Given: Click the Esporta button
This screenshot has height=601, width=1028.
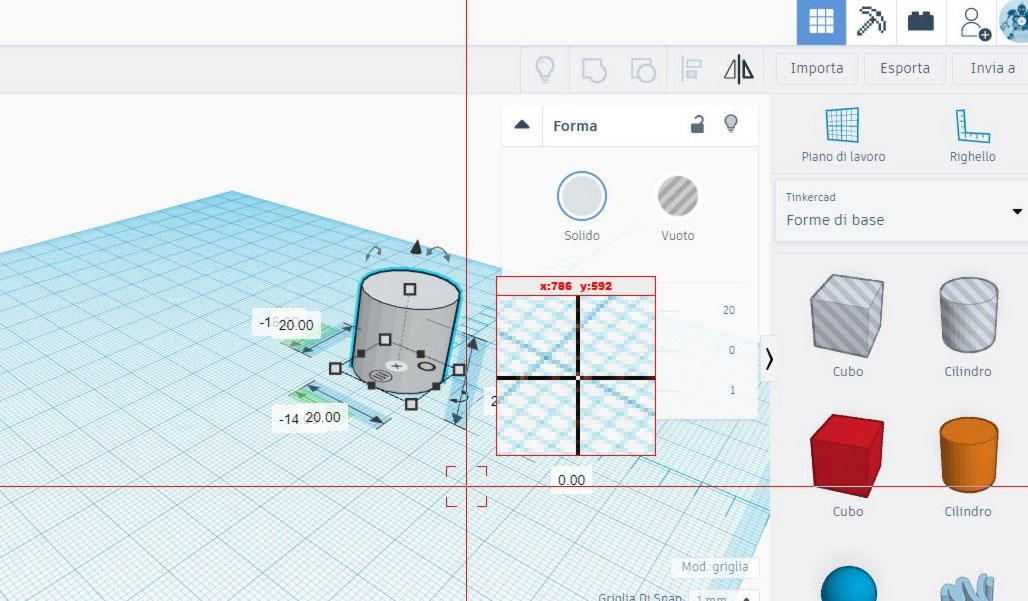Looking at the screenshot, I should 904,68.
